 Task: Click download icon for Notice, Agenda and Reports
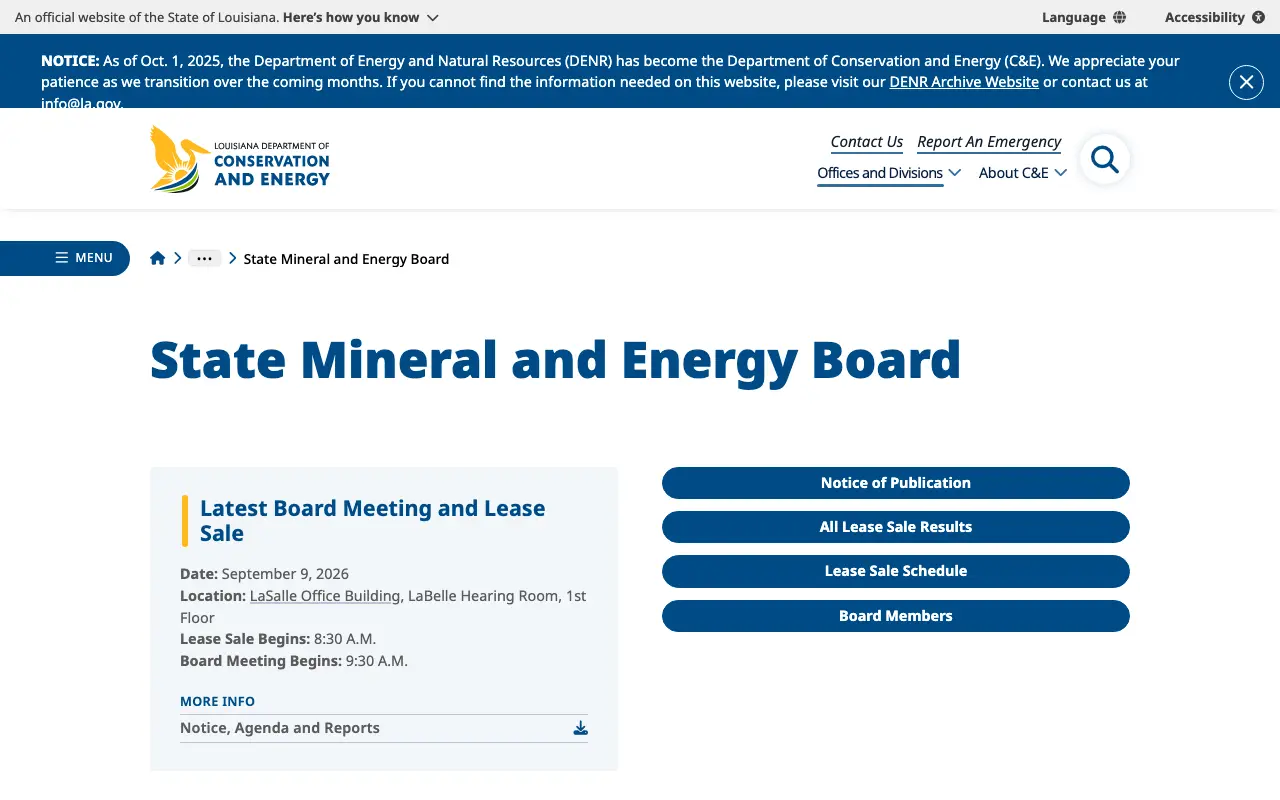pyautogui.click(x=580, y=728)
